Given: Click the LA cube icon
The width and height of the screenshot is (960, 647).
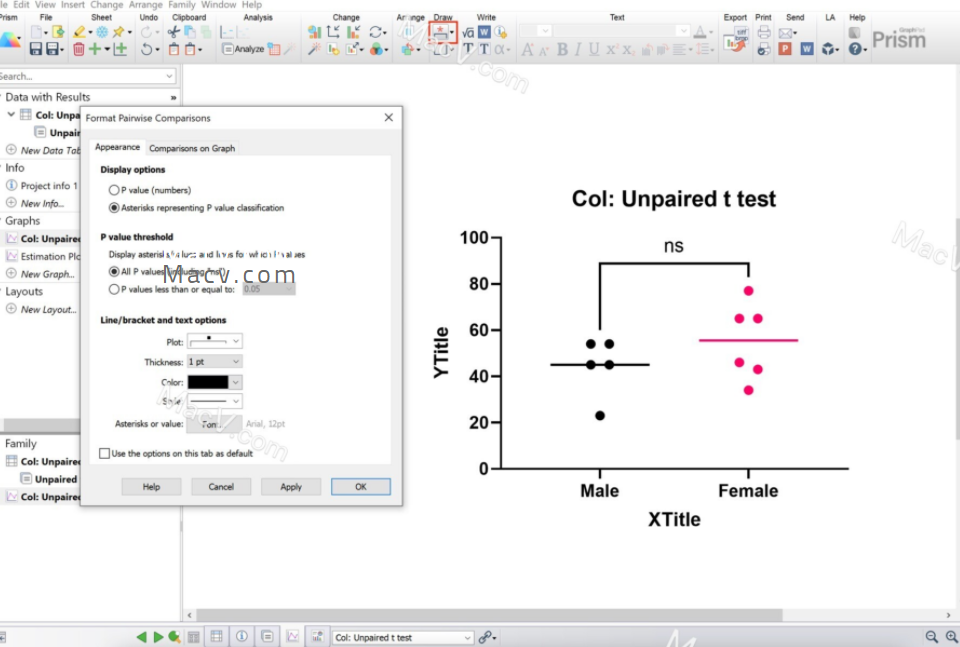Looking at the screenshot, I should tap(828, 49).
